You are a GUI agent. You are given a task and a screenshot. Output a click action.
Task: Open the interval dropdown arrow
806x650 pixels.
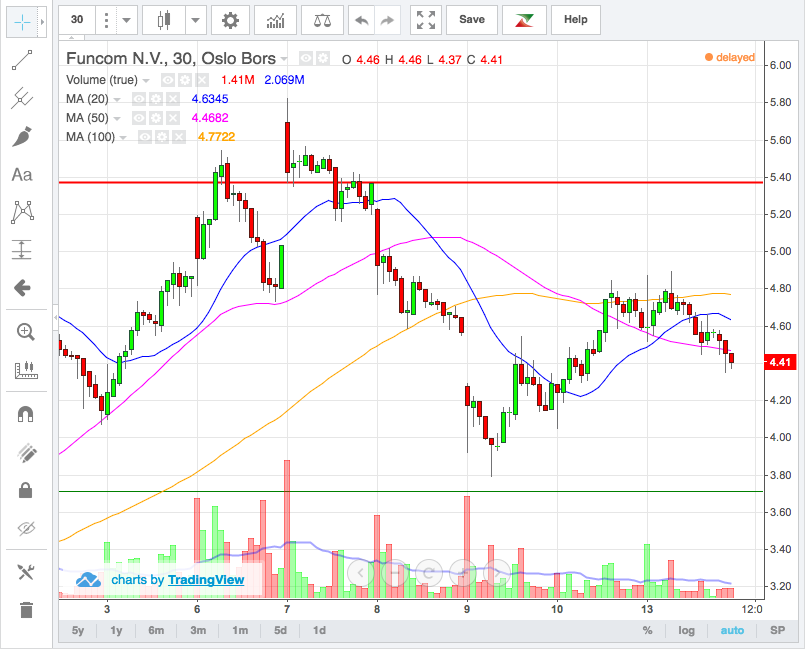126,21
